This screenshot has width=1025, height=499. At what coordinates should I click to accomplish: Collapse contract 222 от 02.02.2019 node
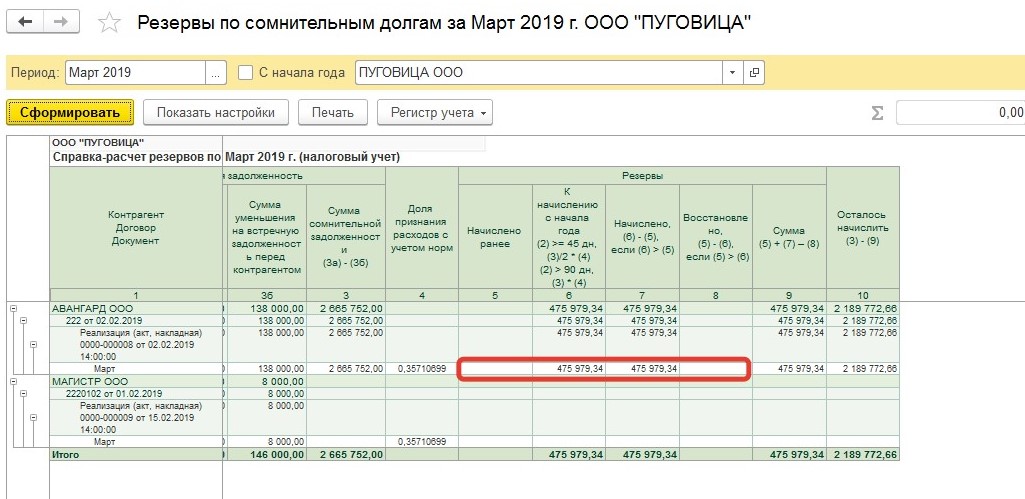click(22, 320)
